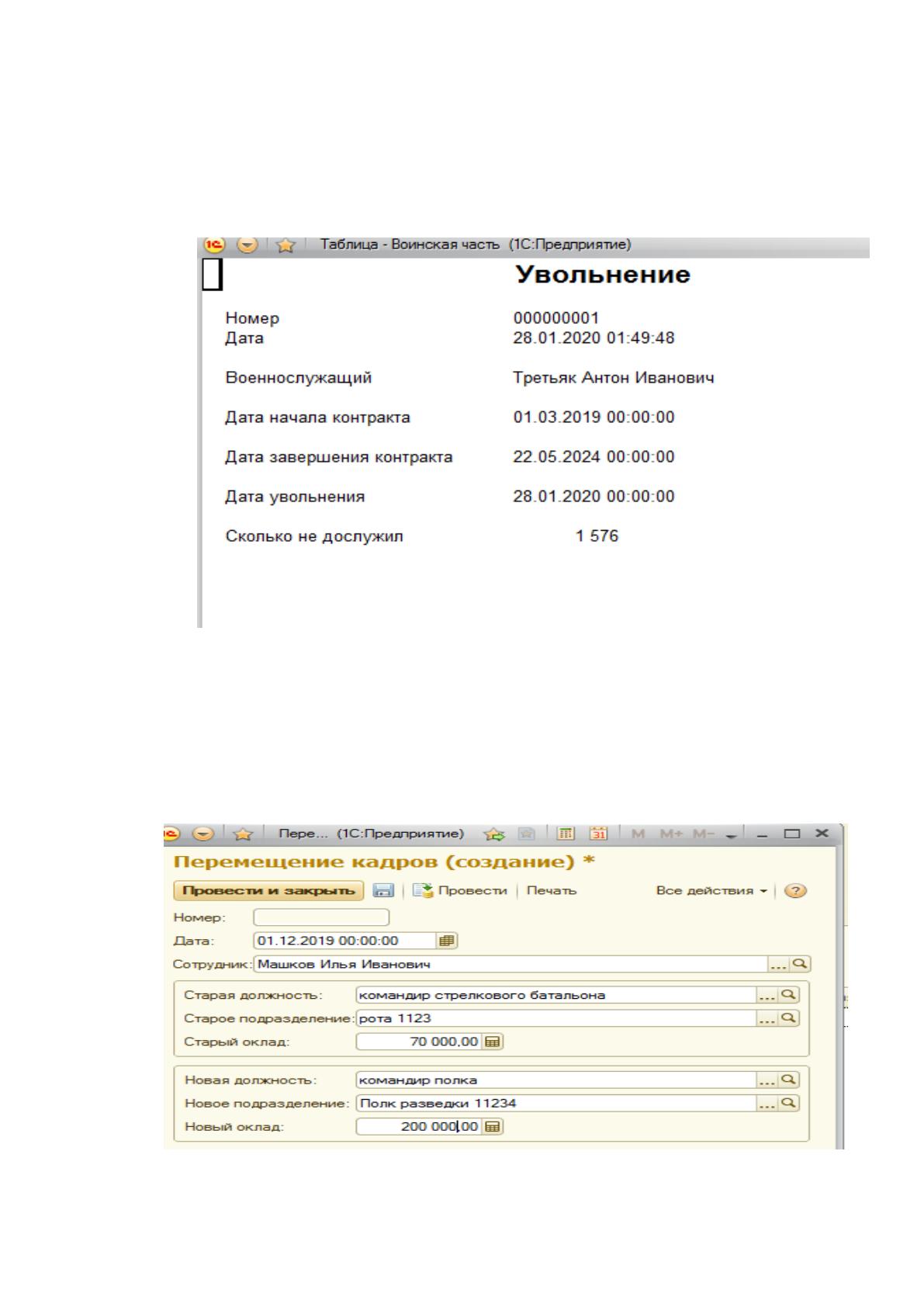Add to favorites in title bar
The height and width of the screenshot is (1307, 924).
coord(493,834)
